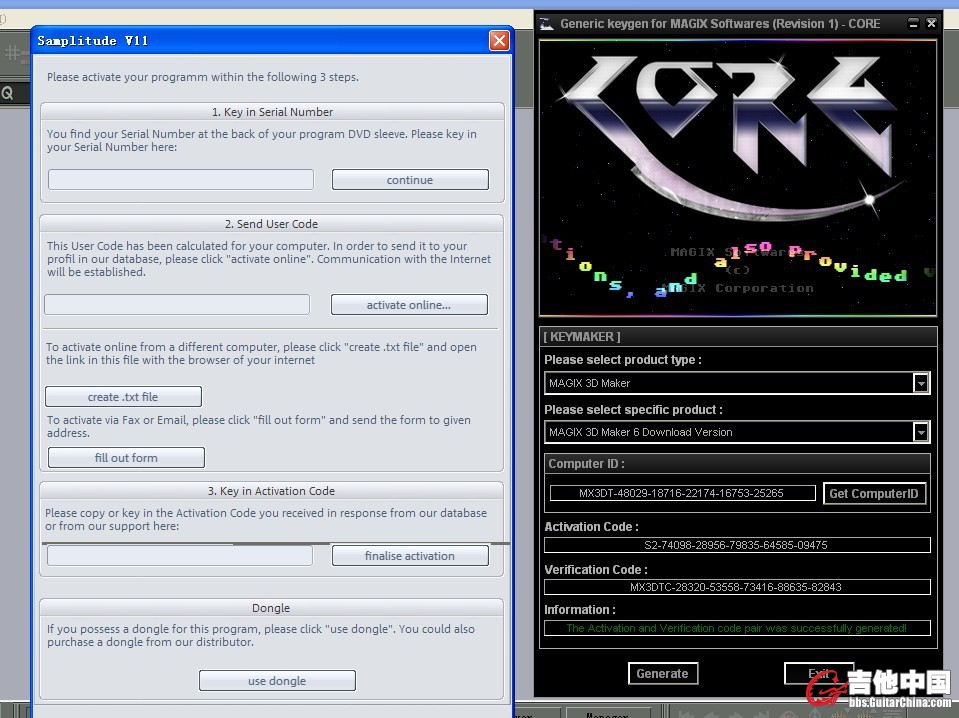Image resolution: width=959 pixels, height=718 pixels.
Task: Click the '1. Key in Serial Number' heading
Action: coord(272,112)
